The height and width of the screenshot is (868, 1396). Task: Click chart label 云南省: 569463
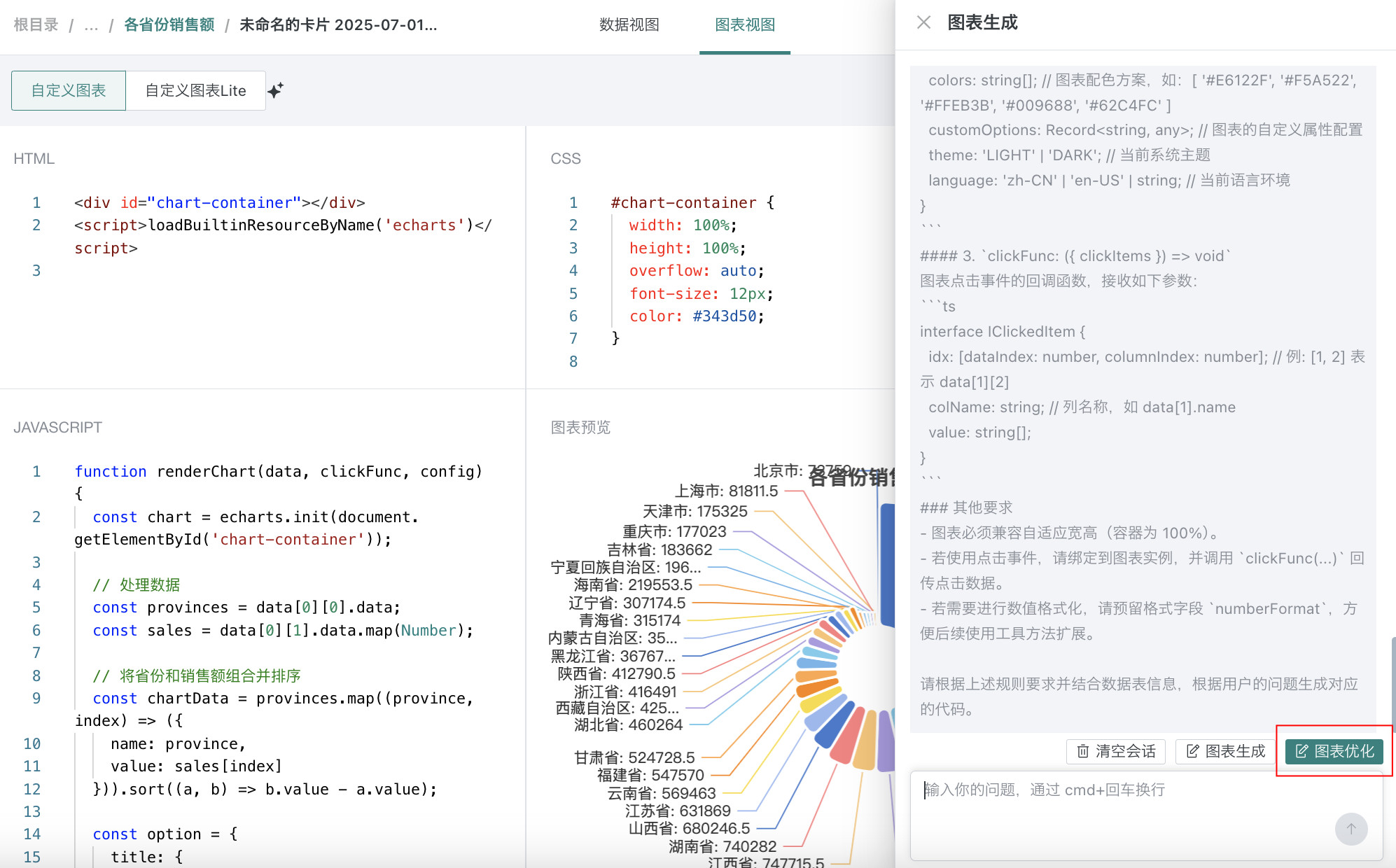click(662, 793)
